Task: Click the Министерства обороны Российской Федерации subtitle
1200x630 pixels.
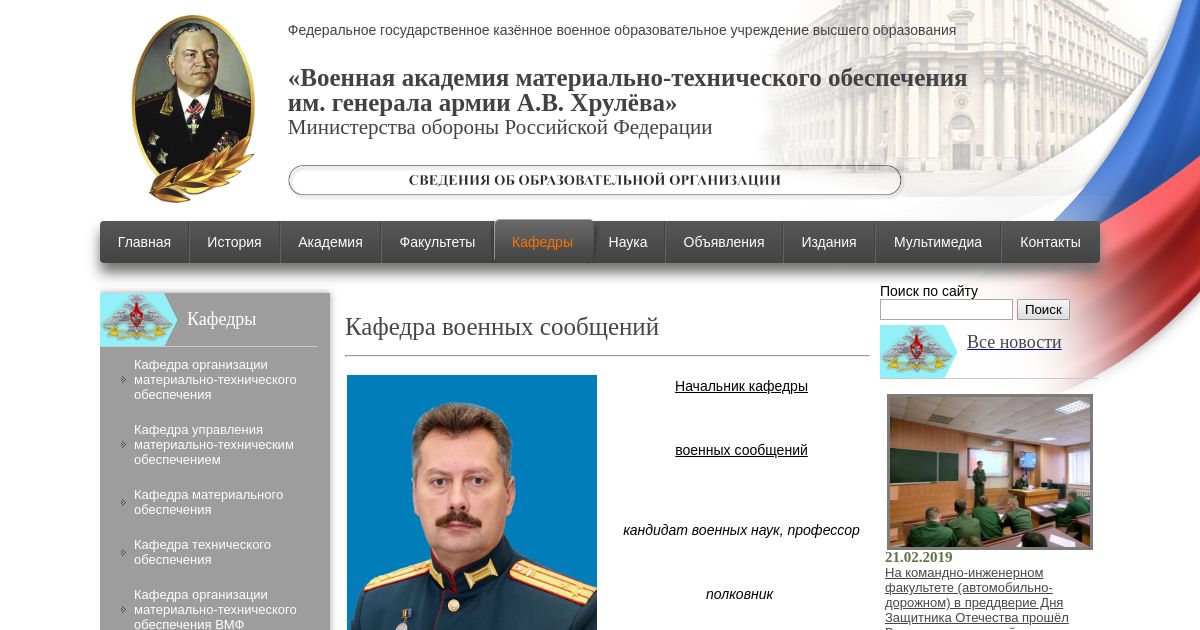Action: point(500,128)
